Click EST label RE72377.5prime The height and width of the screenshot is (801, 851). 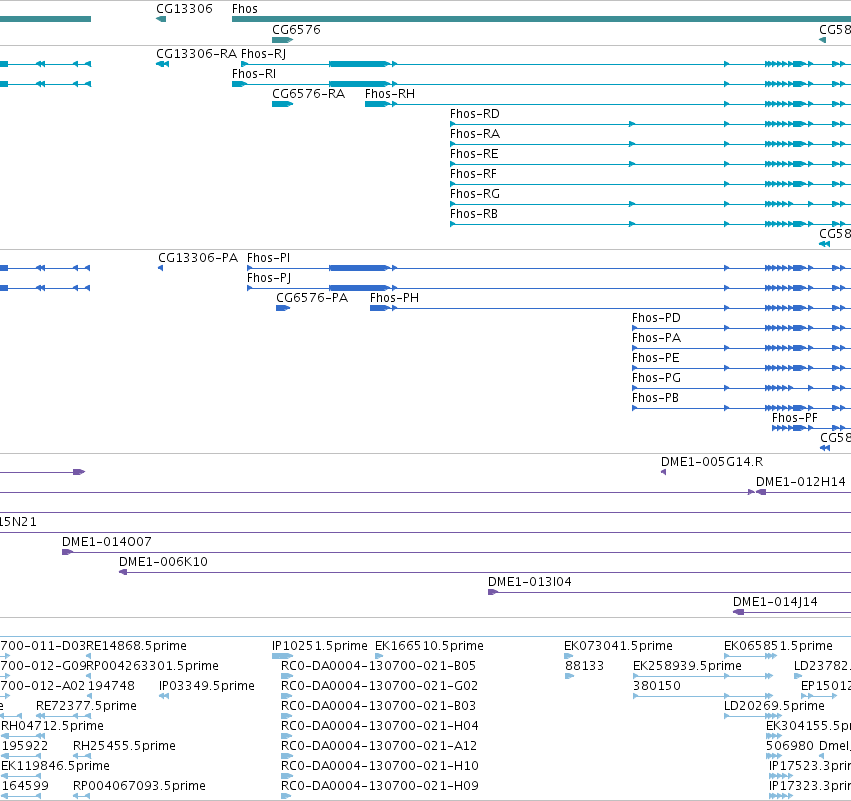(86, 707)
